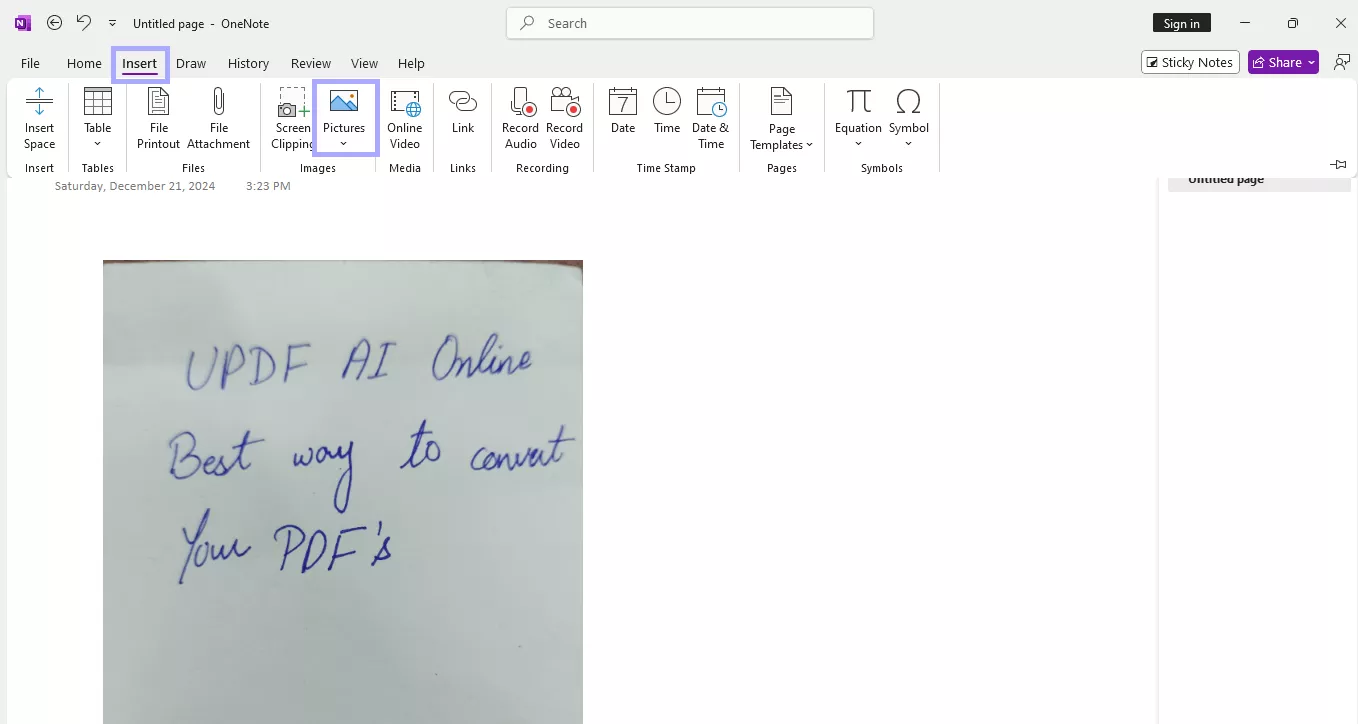Screen dimensions: 1358x724
Task: Insert a Date & Time stamp
Action: (710, 117)
